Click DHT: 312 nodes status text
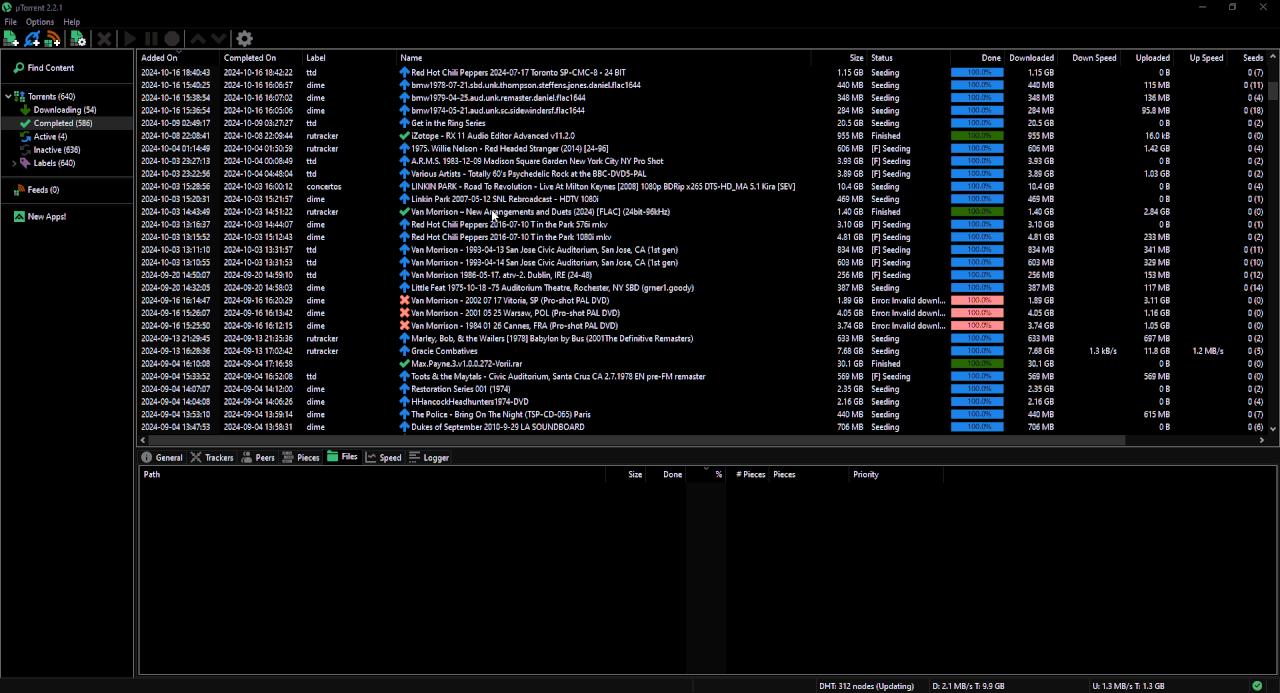This screenshot has width=1280, height=693. [x=867, y=685]
